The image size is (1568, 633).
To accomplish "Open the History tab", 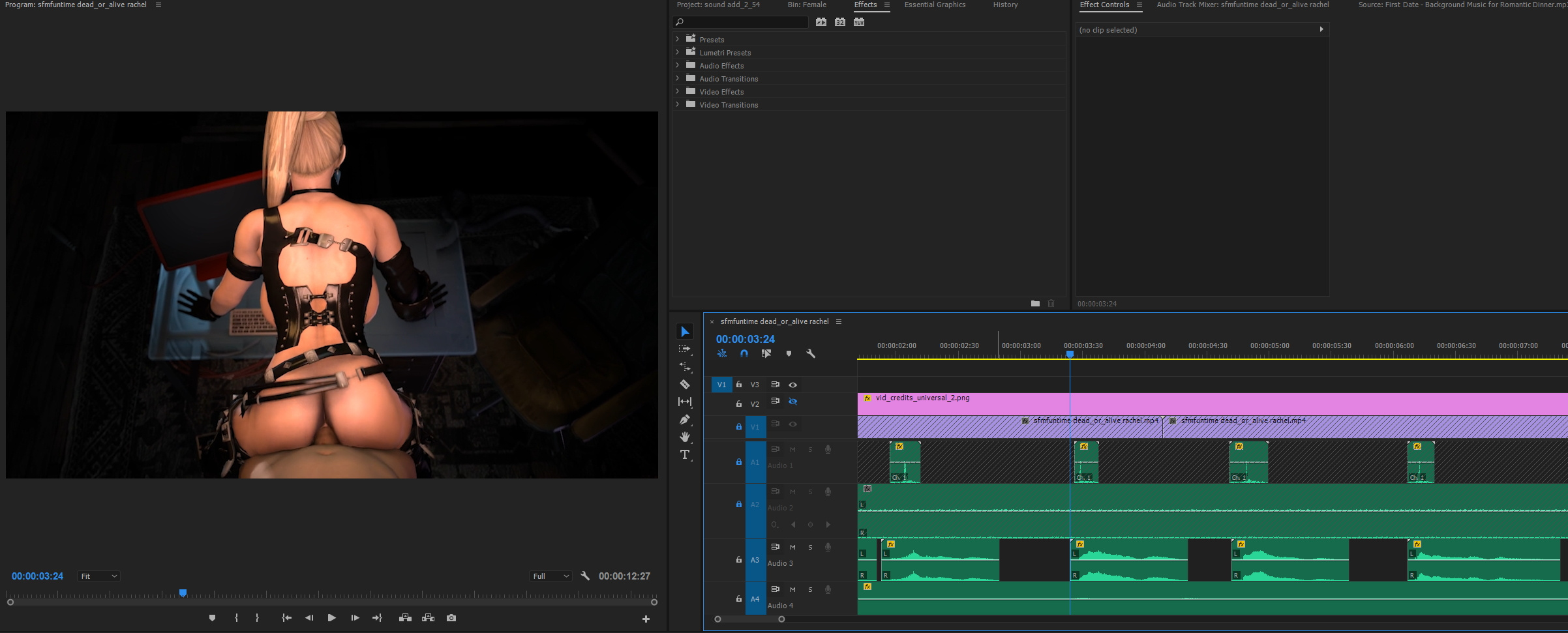I will click(x=1005, y=5).
